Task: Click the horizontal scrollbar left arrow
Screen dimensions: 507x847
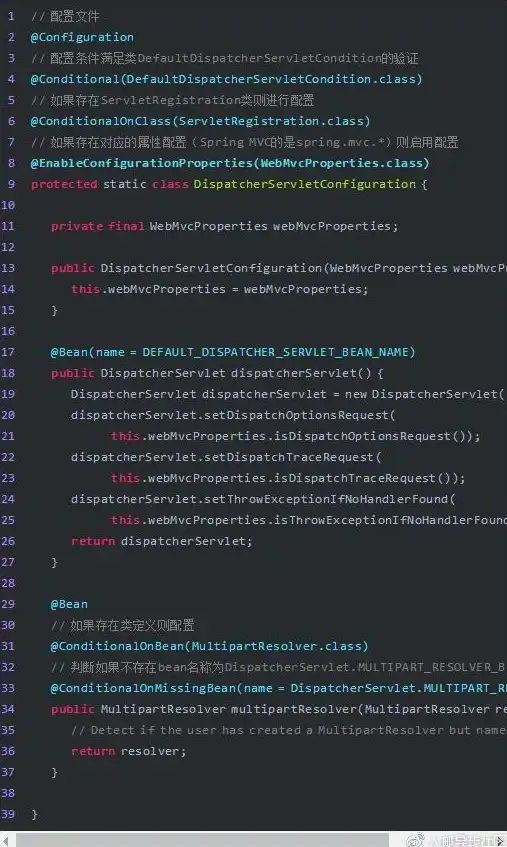Action: pyautogui.click(x=6, y=841)
